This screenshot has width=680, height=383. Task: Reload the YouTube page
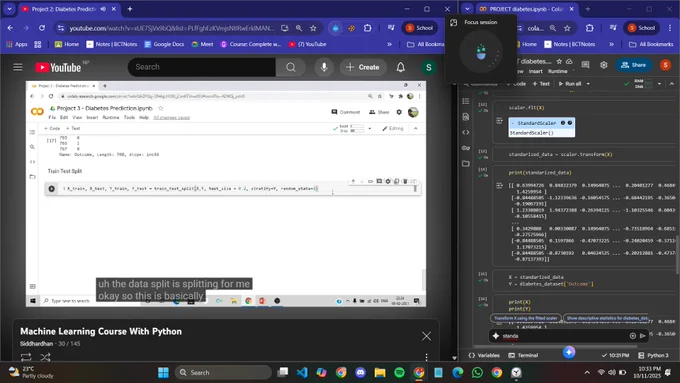click(x=42, y=28)
